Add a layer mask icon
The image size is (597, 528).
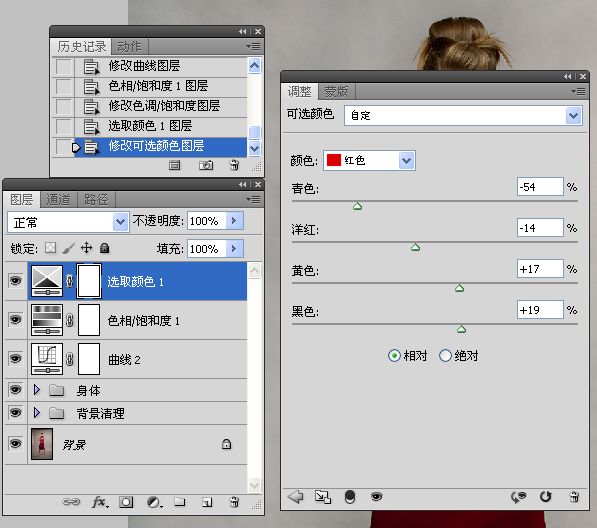126,502
